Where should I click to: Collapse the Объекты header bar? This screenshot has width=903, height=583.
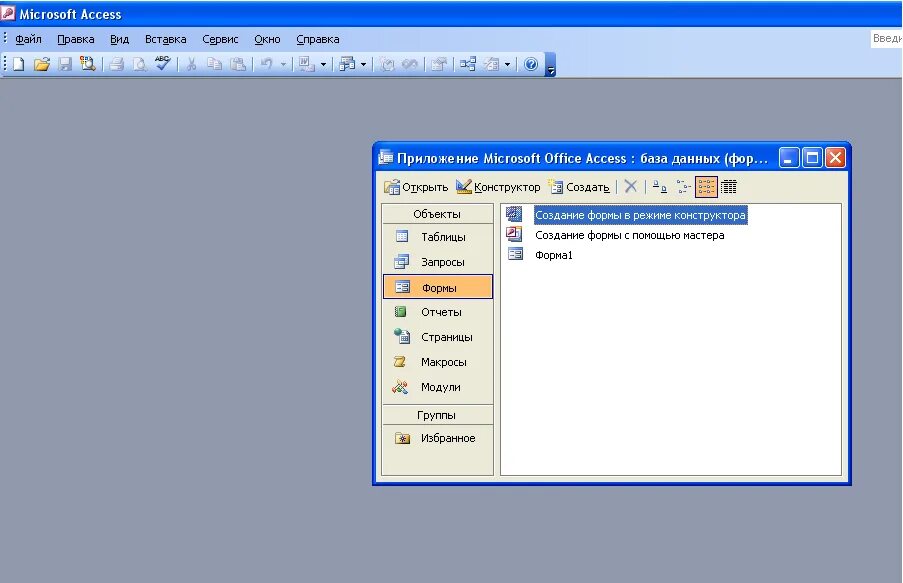(437, 214)
